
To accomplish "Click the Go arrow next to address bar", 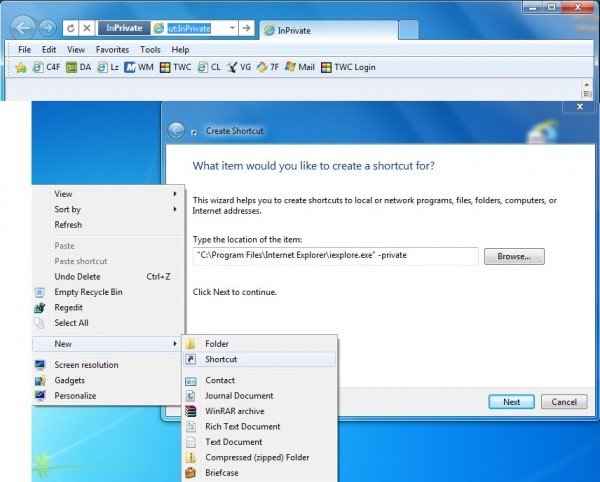I will coord(246,28).
